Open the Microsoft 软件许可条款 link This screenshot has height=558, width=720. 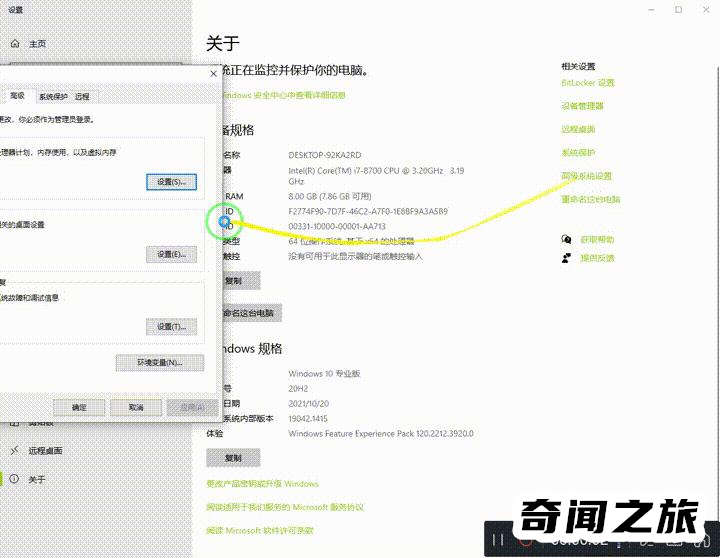click(x=260, y=530)
